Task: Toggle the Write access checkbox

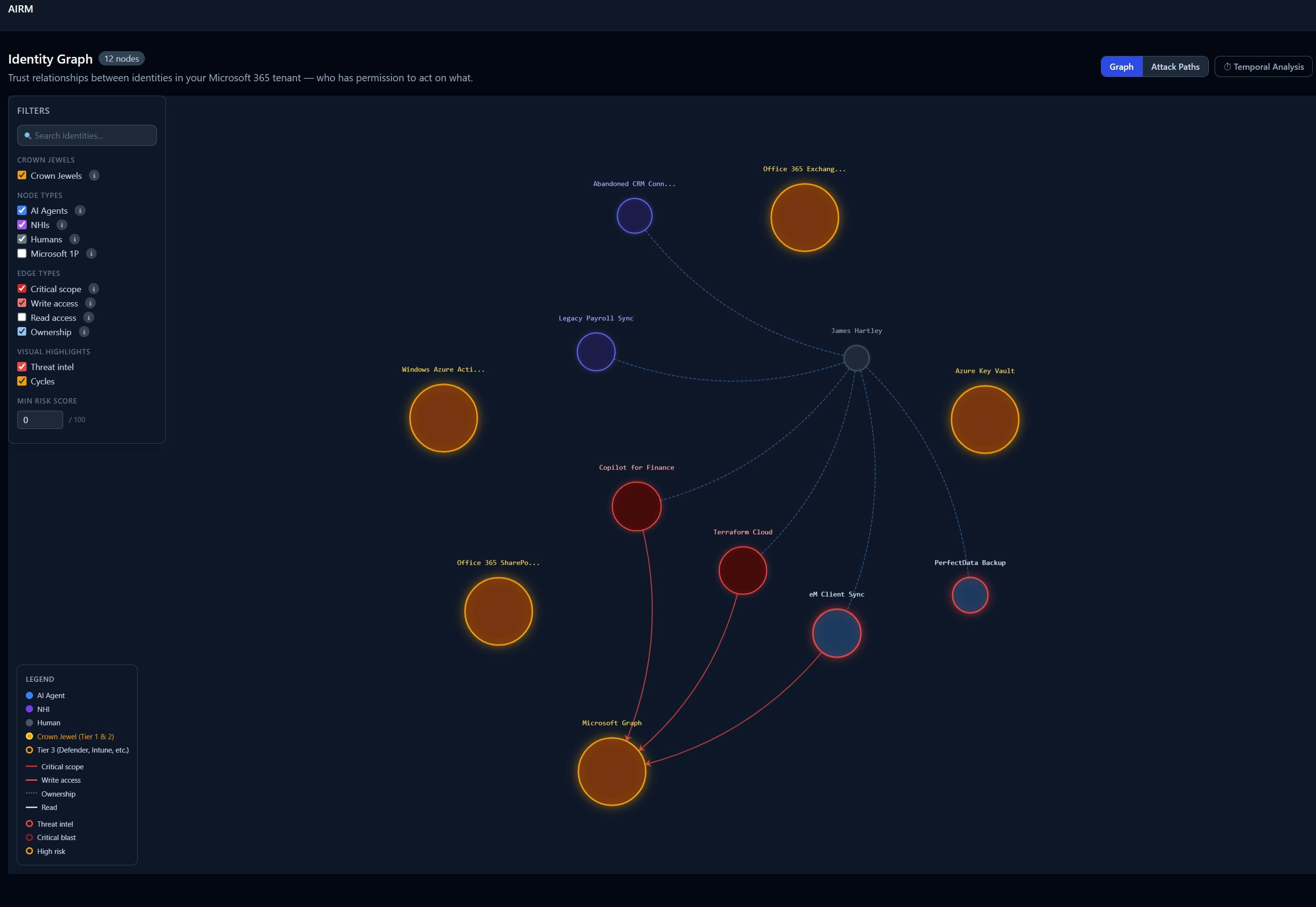Action: [x=22, y=303]
